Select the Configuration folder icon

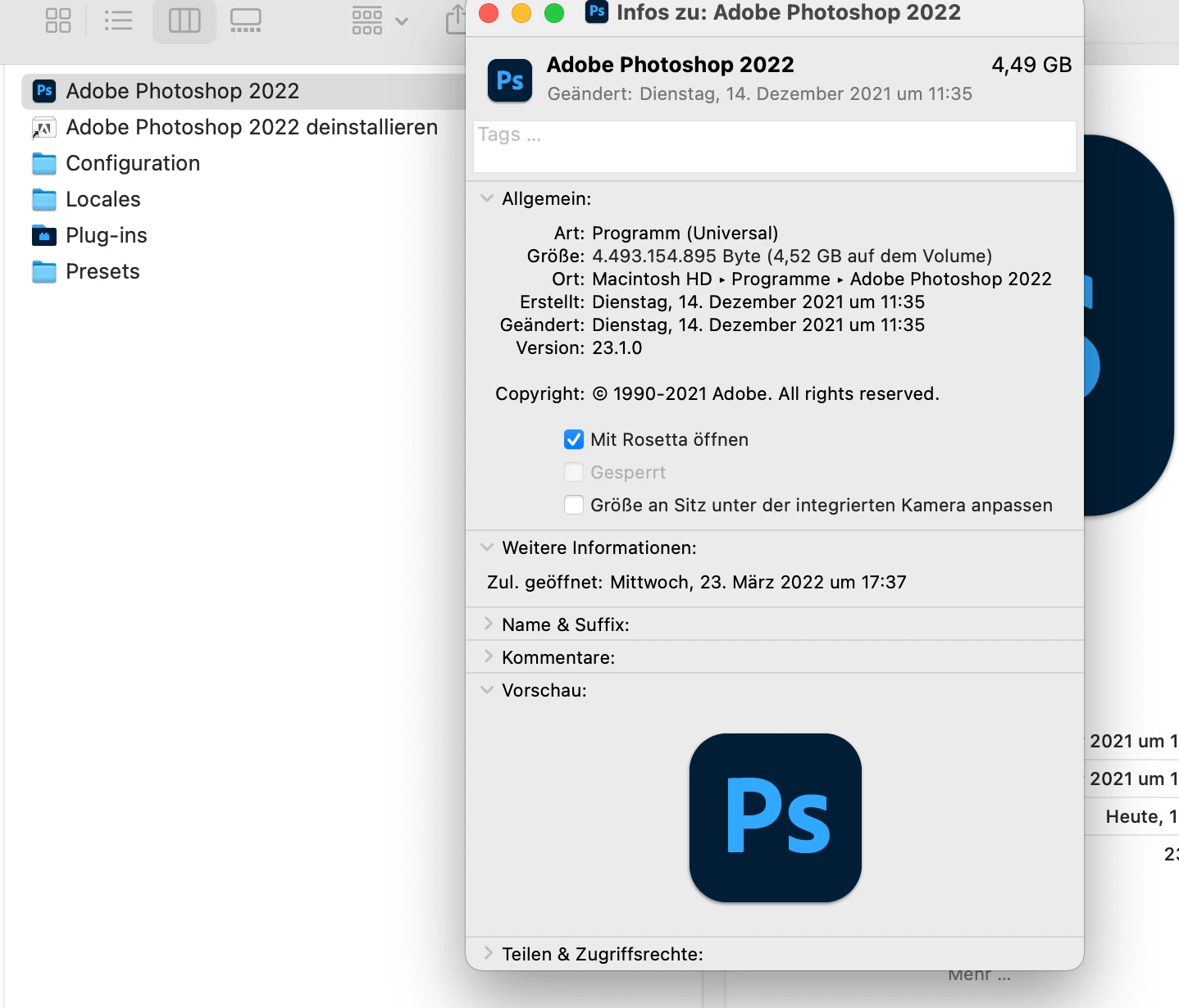(x=44, y=164)
